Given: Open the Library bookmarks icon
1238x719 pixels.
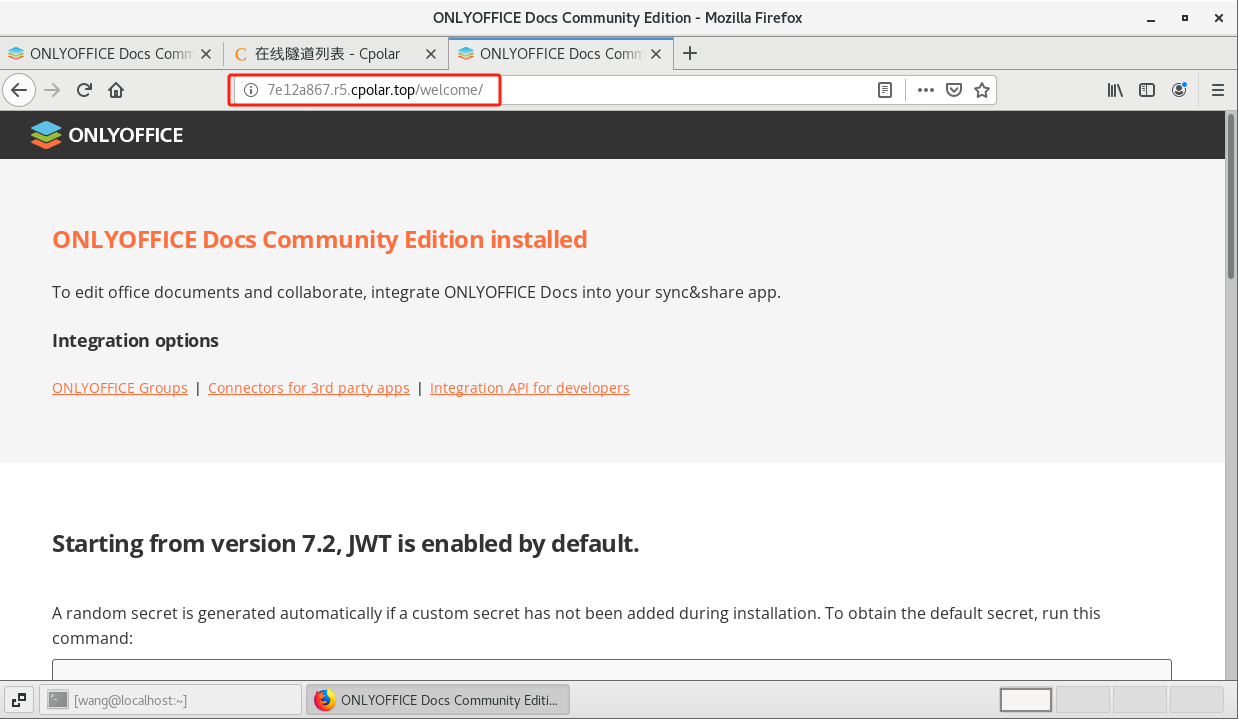Looking at the screenshot, I should [x=1115, y=90].
